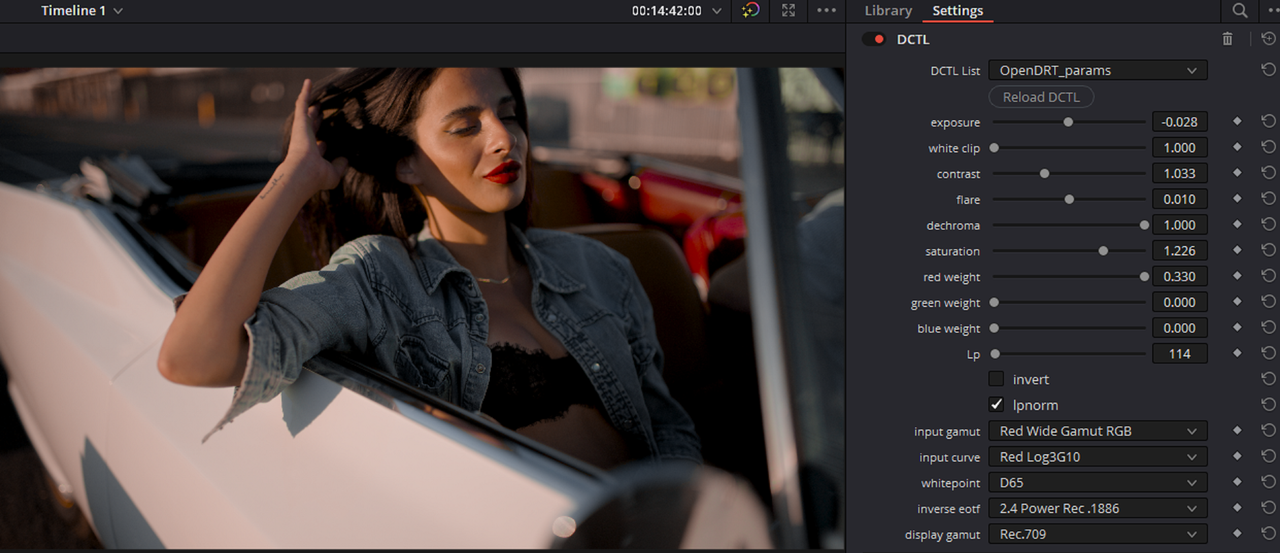Screen dimensions: 1280x553
Task: Add keyframe for inverse eotf
Action: point(1237,508)
